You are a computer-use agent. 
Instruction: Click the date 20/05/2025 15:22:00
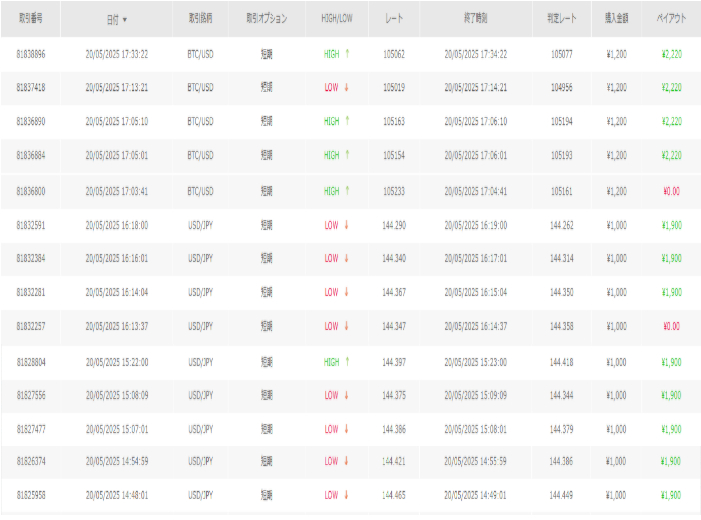tap(117, 362)
